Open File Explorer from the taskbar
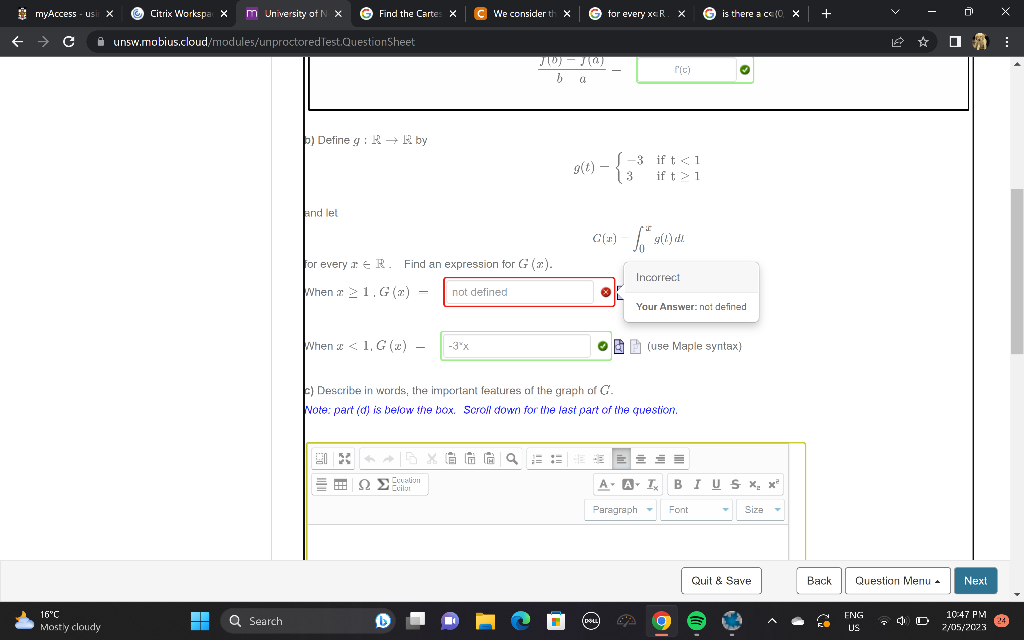The width and height of the screenshot is (1024, 640). 485,620
